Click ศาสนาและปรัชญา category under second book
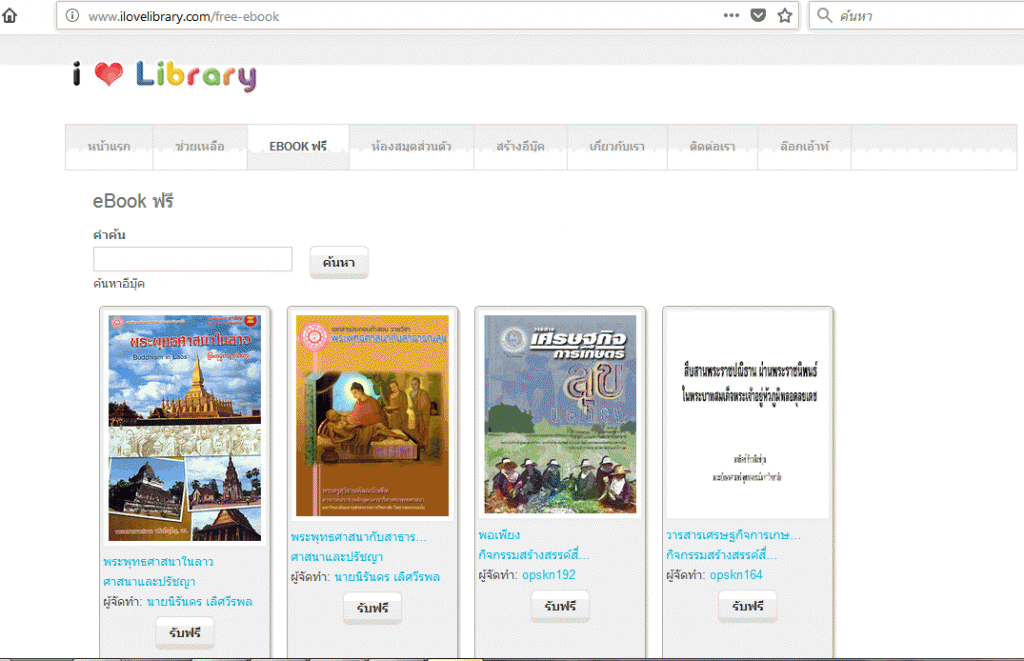The height and width of the screenshot is (661, 1024). click(337, 557)
